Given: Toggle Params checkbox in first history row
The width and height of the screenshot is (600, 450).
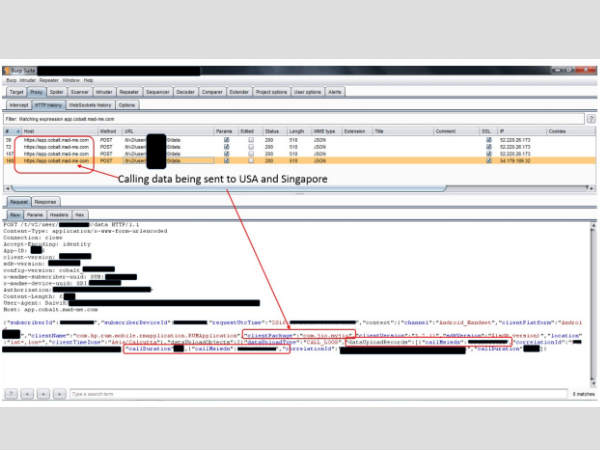Looking at the screenshot, I should 226,138.
